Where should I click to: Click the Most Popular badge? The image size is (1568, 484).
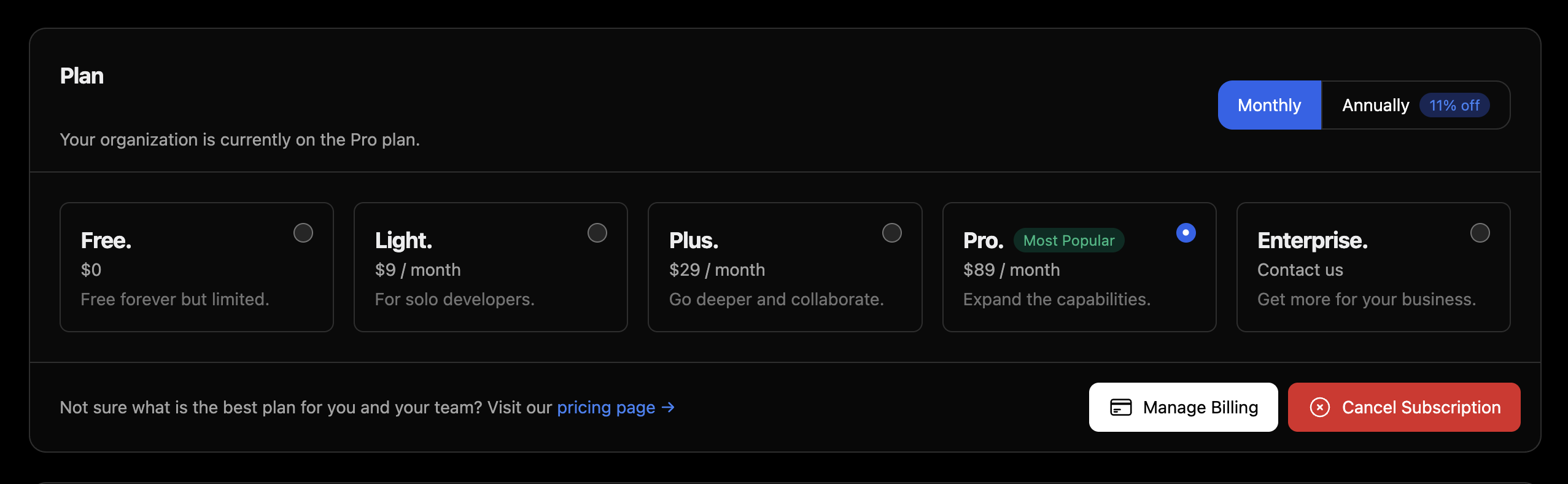[x=1068, y=240]
